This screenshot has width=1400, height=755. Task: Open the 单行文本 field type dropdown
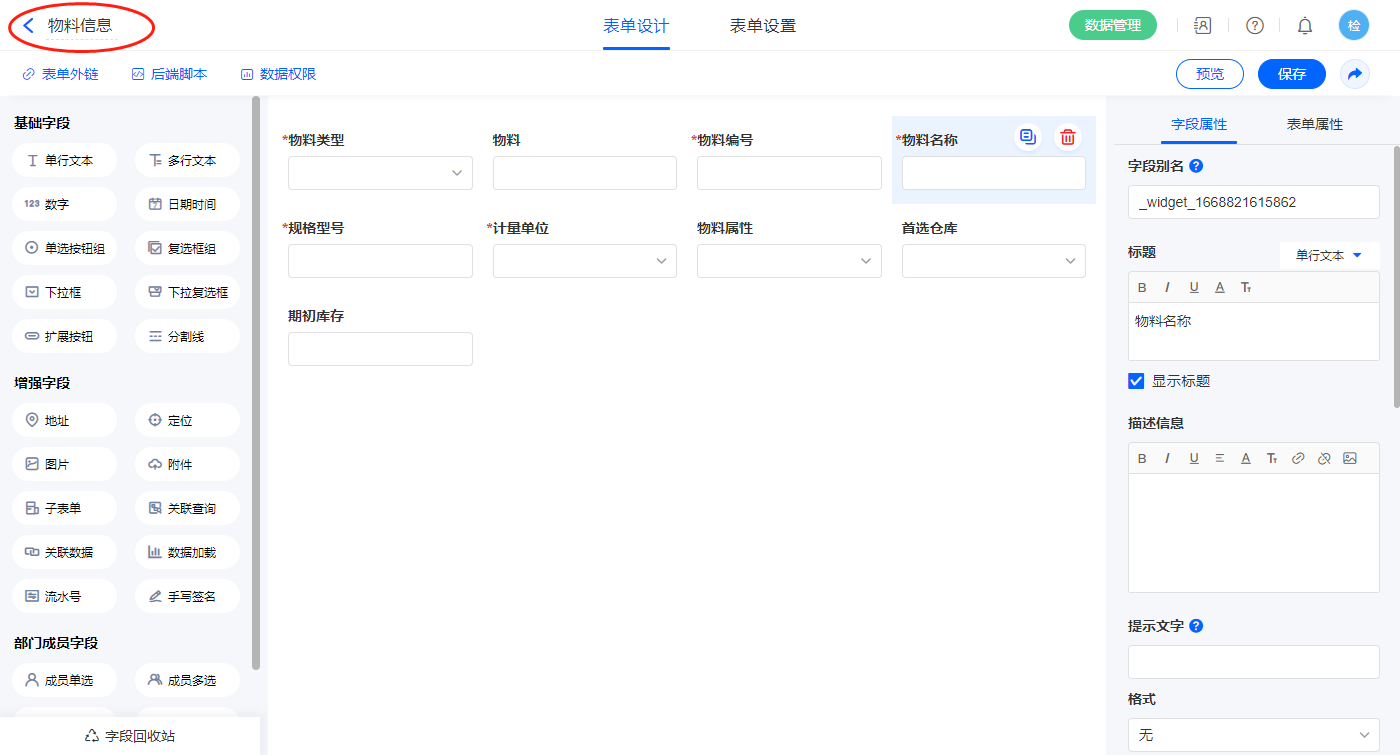pos(1329,255)
